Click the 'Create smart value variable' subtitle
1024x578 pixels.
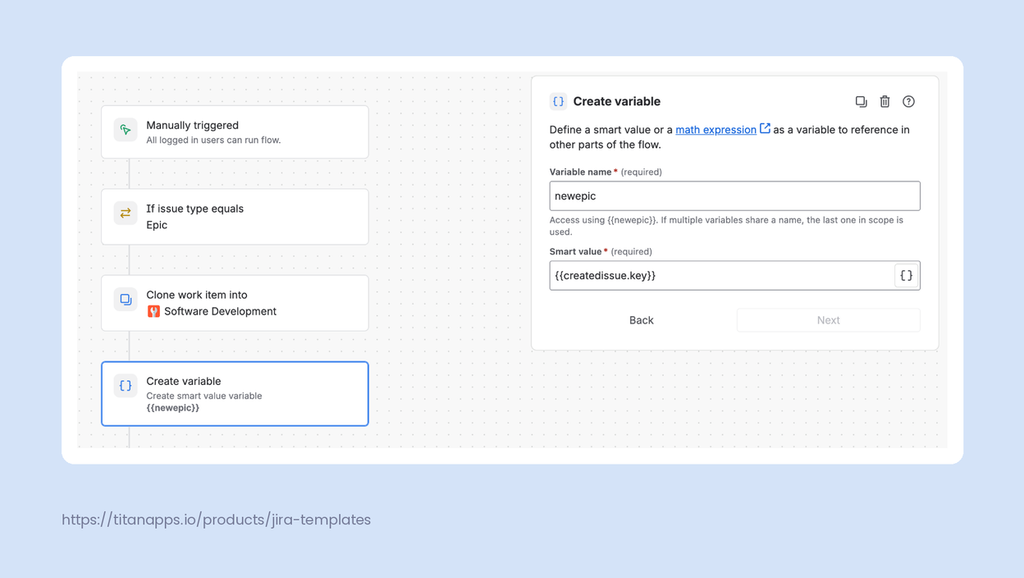pyautogui.click(x=204, y=396)
